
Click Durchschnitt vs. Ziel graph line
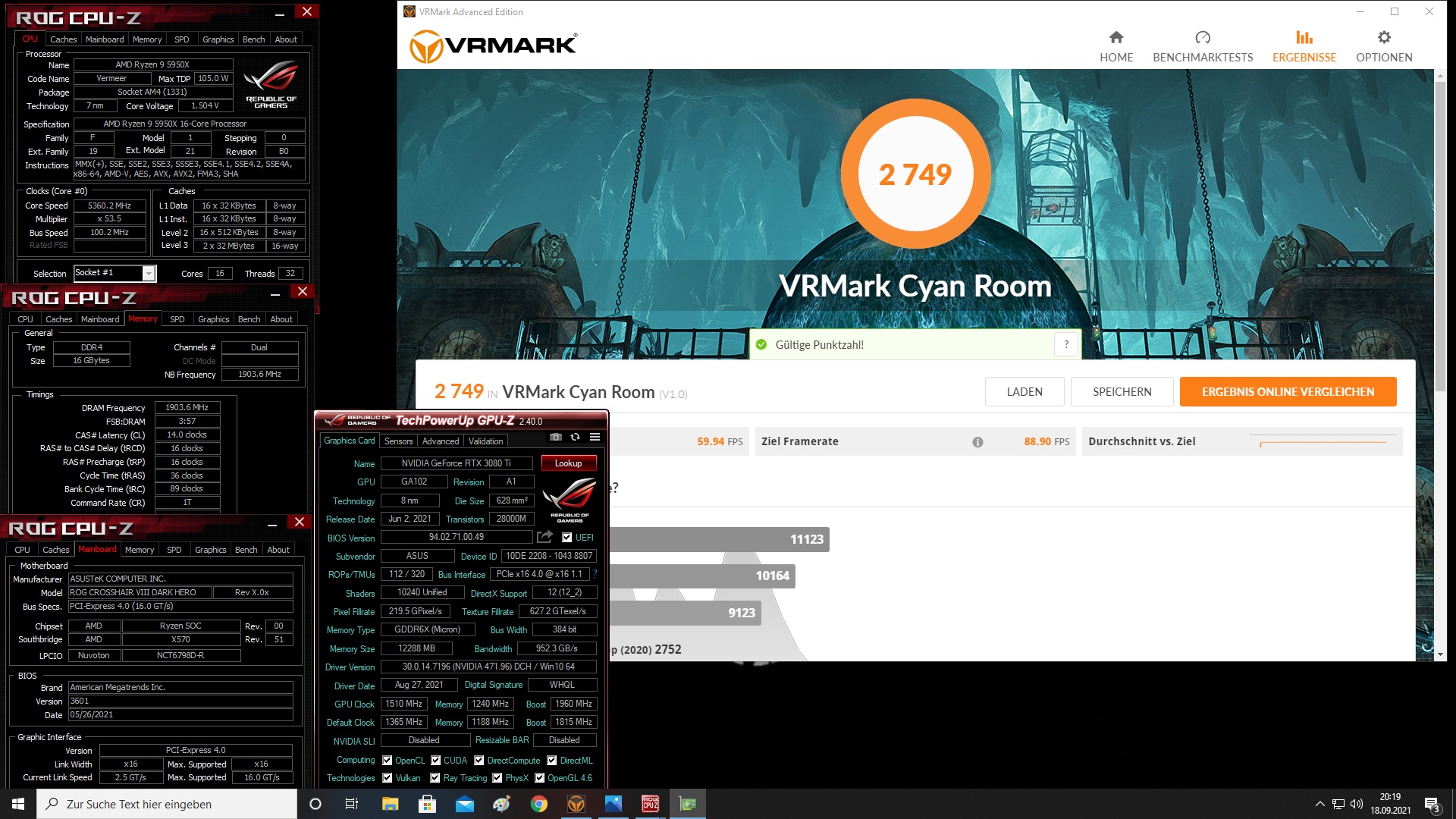coord(1323,442)
